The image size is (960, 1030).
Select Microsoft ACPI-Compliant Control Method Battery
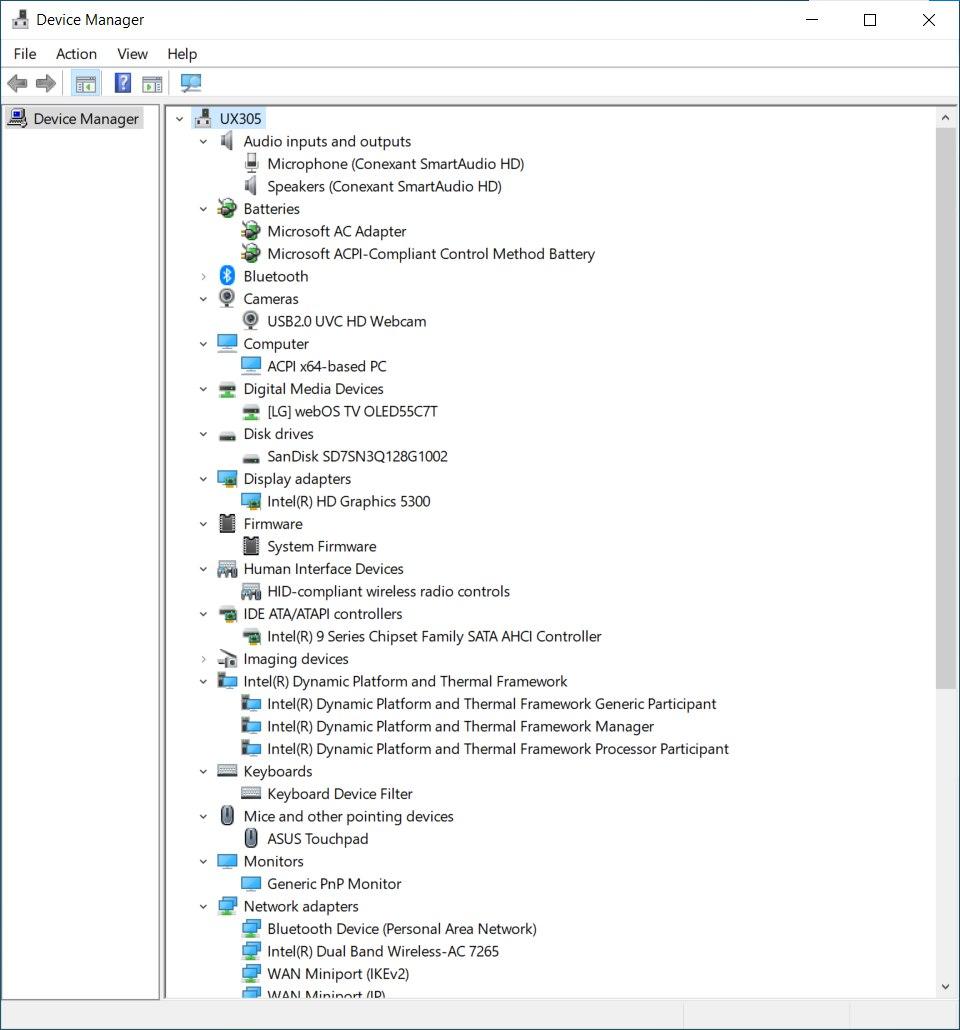431,254
